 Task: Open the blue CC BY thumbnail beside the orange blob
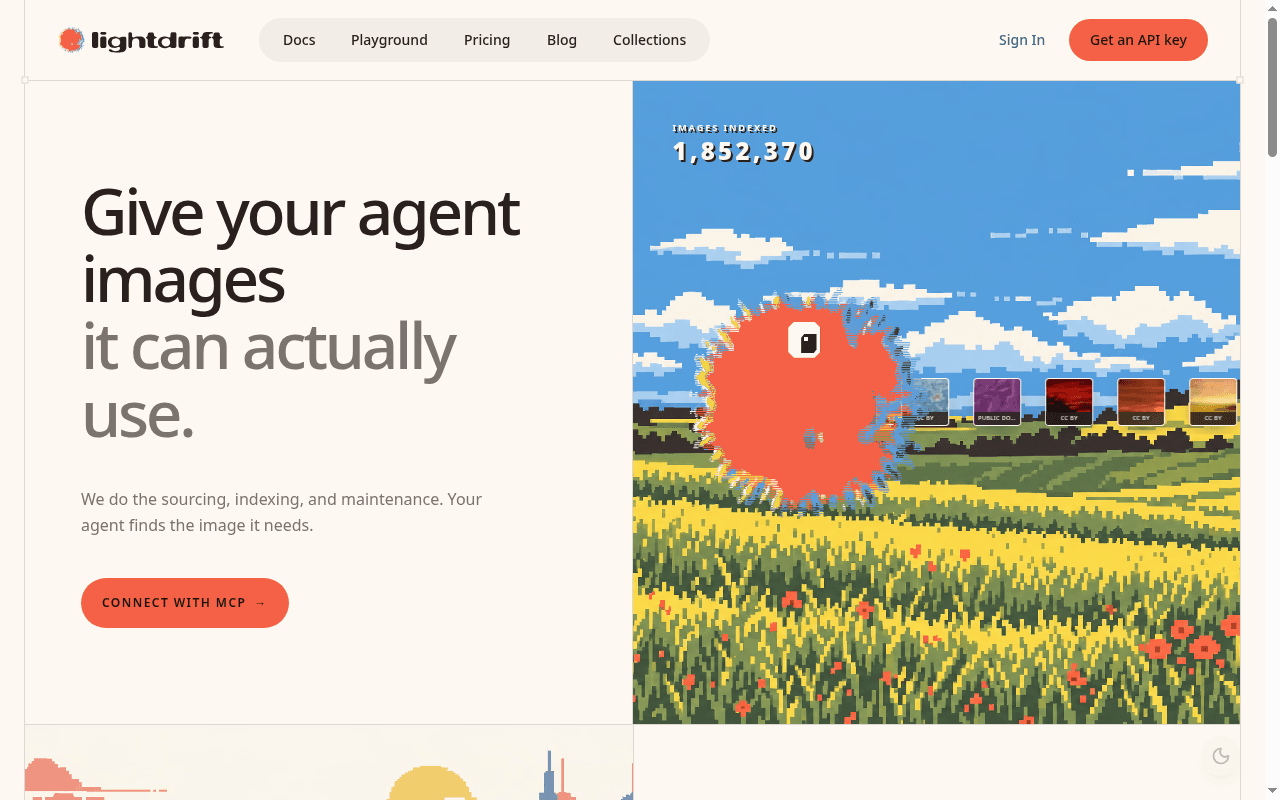click(929, 402)
